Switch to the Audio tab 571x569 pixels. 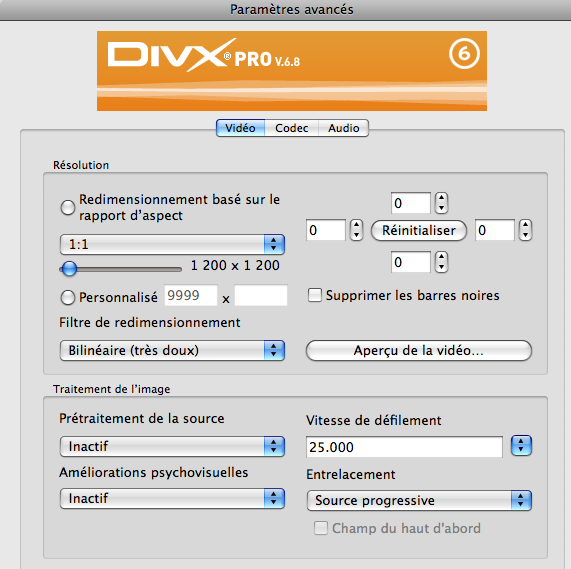coord(343,128)
